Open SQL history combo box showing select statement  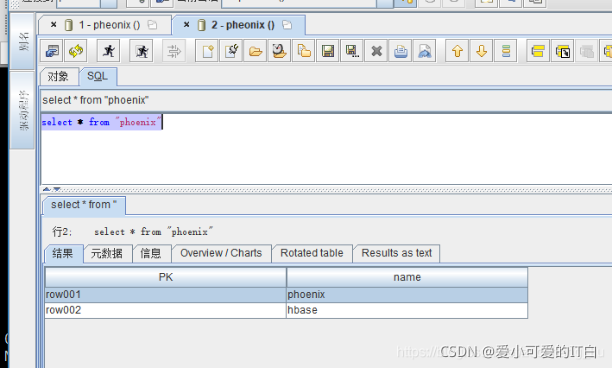click(x=326, y=100)
